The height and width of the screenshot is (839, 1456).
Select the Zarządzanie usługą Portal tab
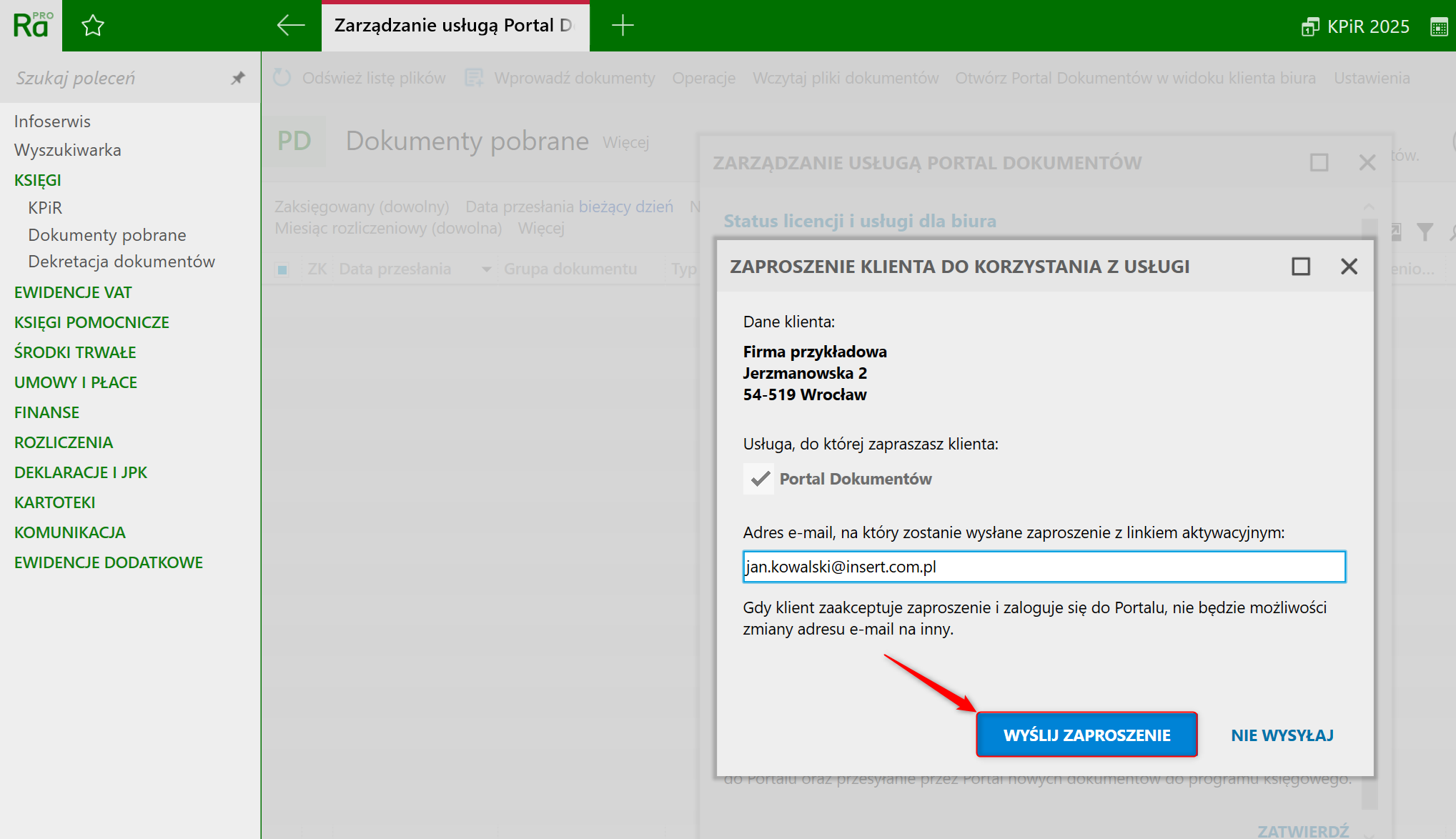coord(455,26)
